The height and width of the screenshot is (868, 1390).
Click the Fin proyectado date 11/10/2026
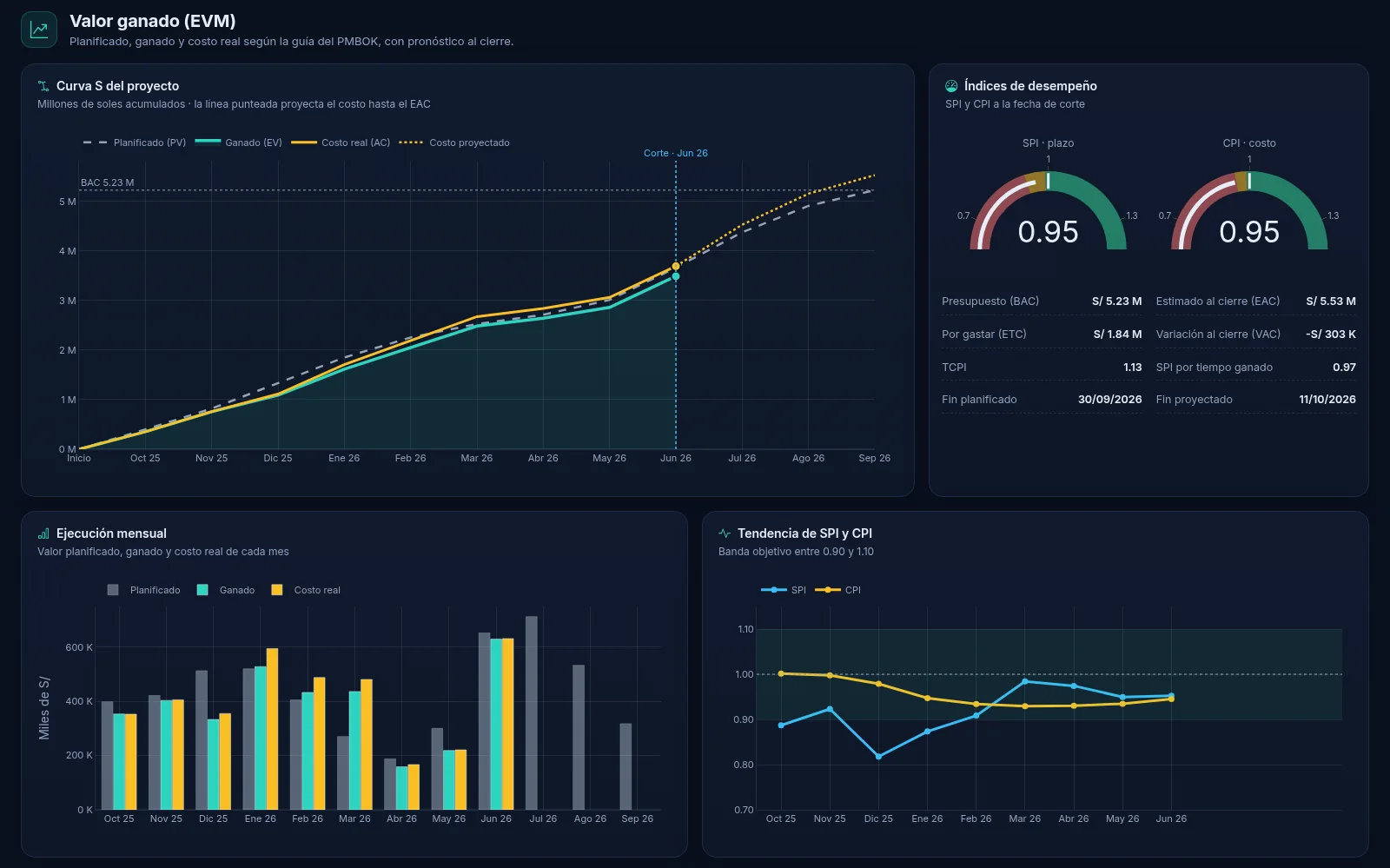click(x=1327, y=400)
